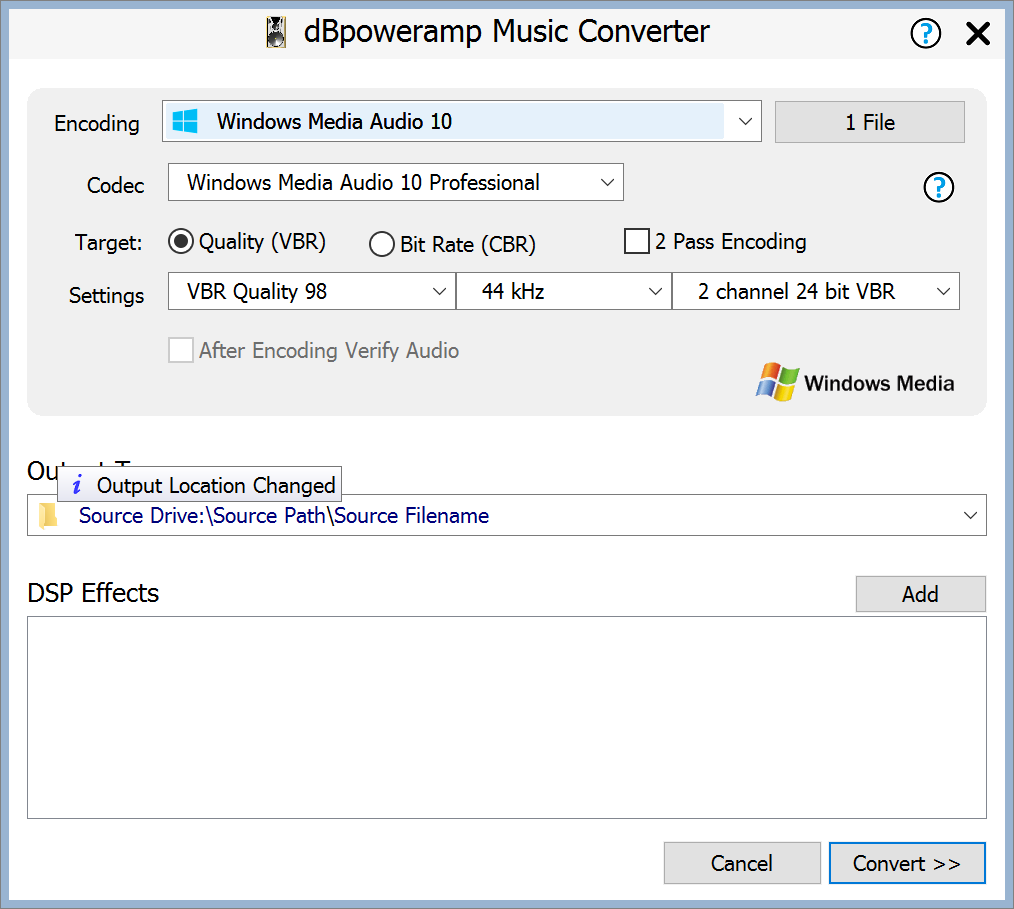Screen dimensions: 1014x909
Task: Click the Target: label
Action: tap(109, 242)
